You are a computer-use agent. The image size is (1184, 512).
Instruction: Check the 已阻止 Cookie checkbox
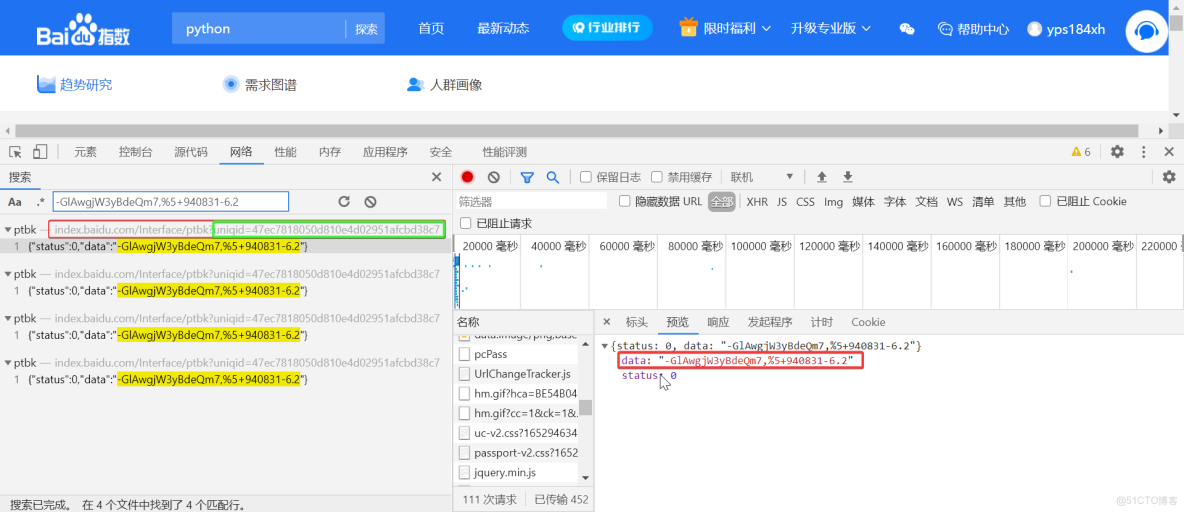coord(1045,202)
